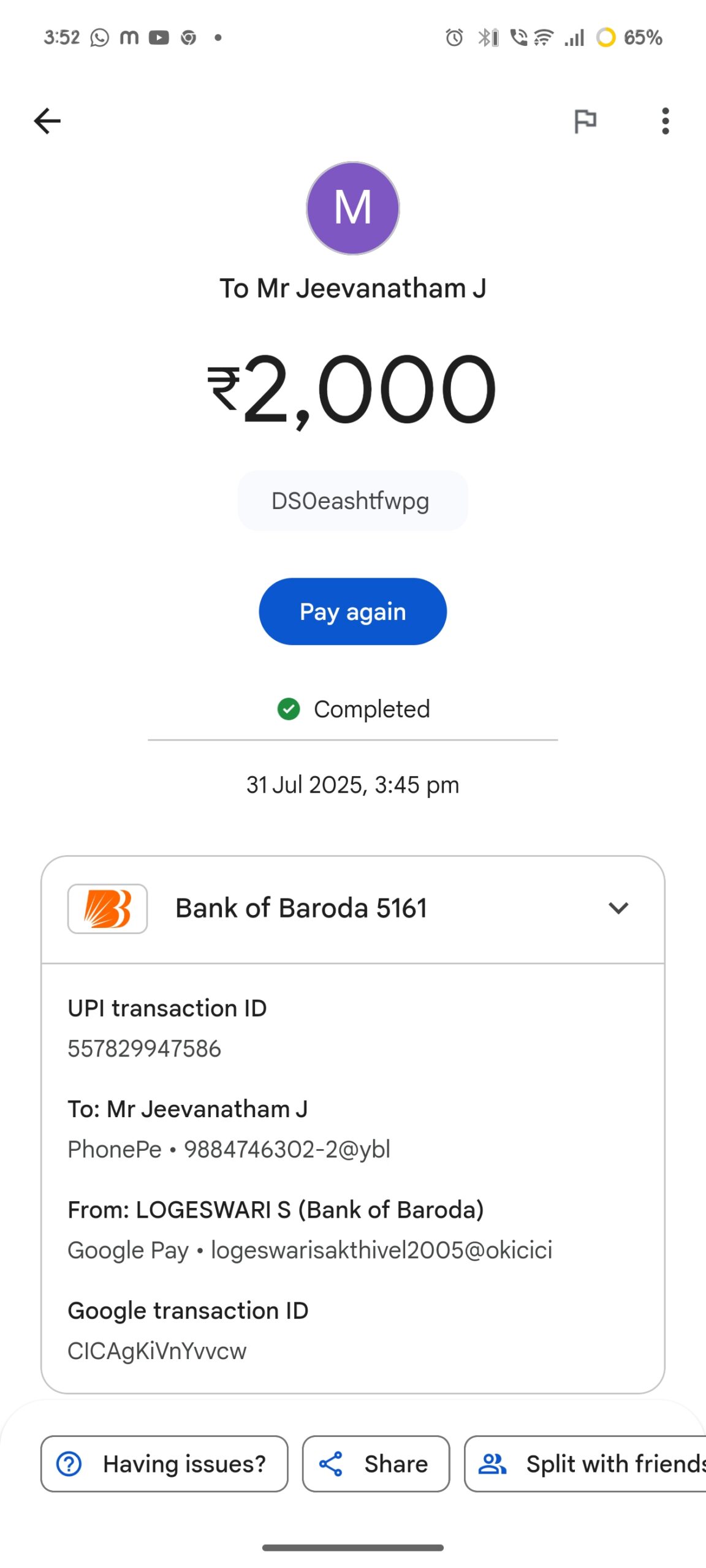
Task: Tap the Bank of Baroda logo
Action: click(107, 908)
